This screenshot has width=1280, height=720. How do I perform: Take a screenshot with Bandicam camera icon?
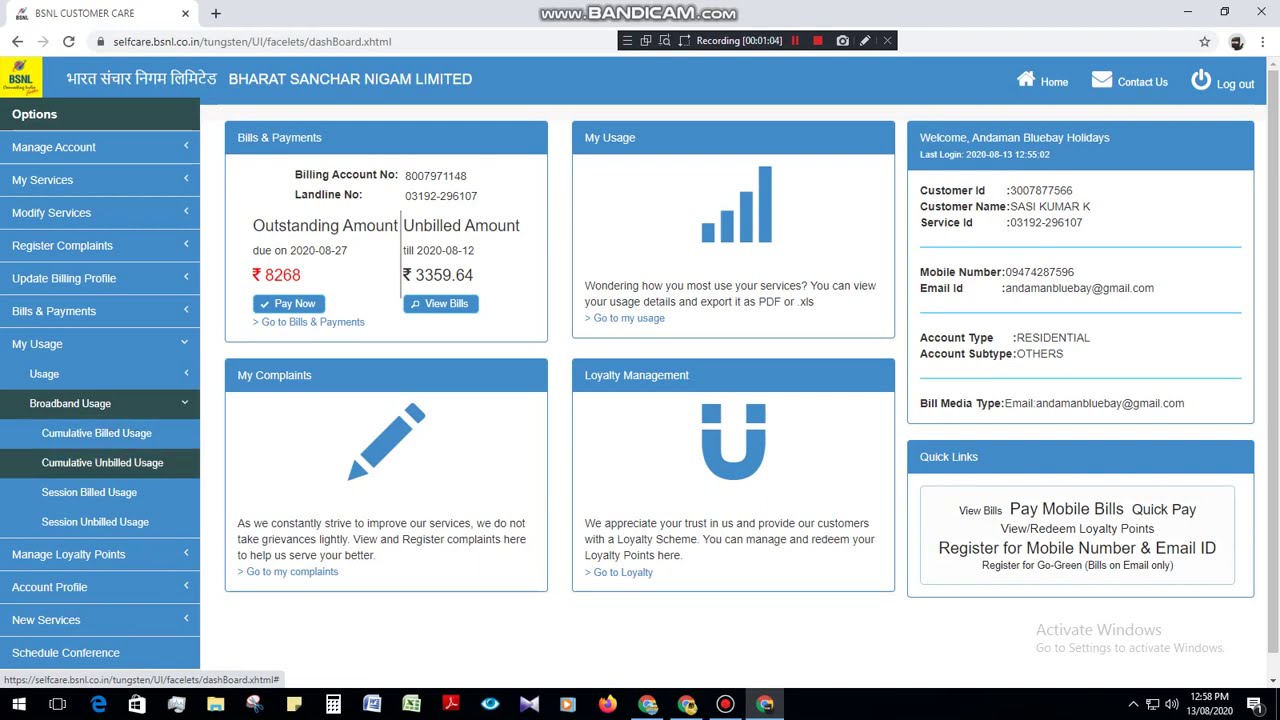coord(842,41)
